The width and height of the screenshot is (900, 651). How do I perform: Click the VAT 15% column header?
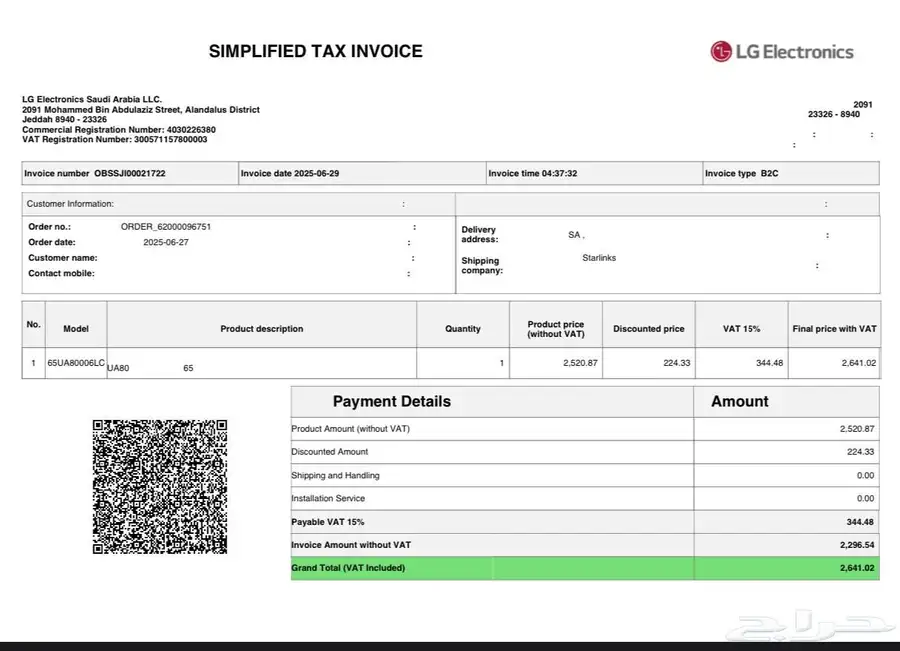point(742,329)
